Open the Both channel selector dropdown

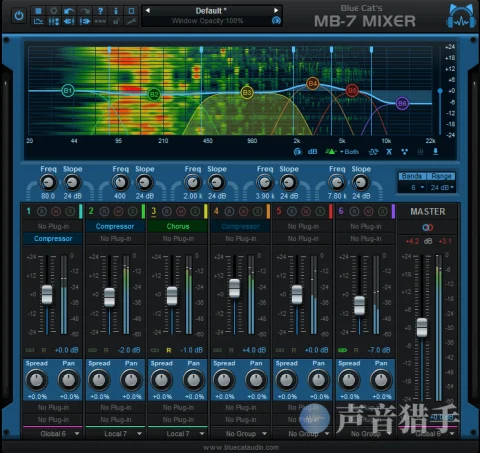tap(350, 152)
